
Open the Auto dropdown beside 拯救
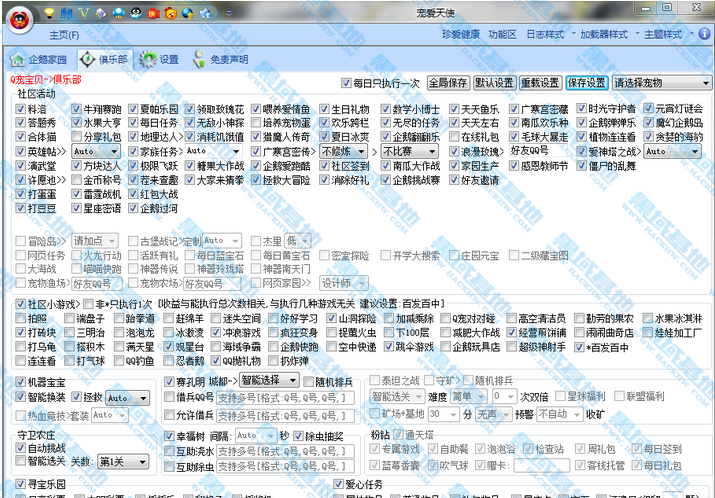pos(128,398)
